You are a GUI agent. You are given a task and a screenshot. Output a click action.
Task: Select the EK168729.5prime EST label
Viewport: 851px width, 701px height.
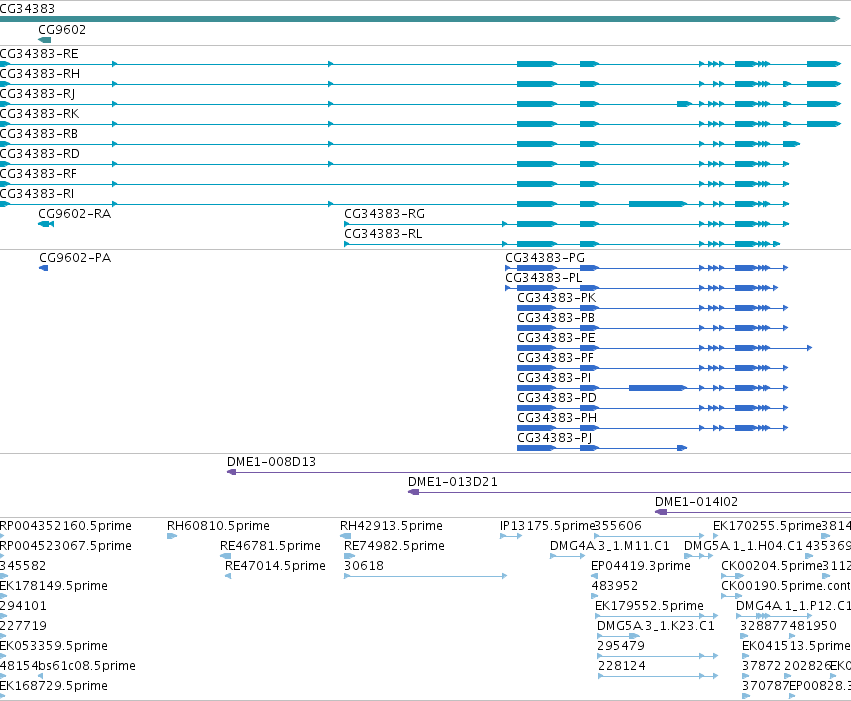coord(54,687)
